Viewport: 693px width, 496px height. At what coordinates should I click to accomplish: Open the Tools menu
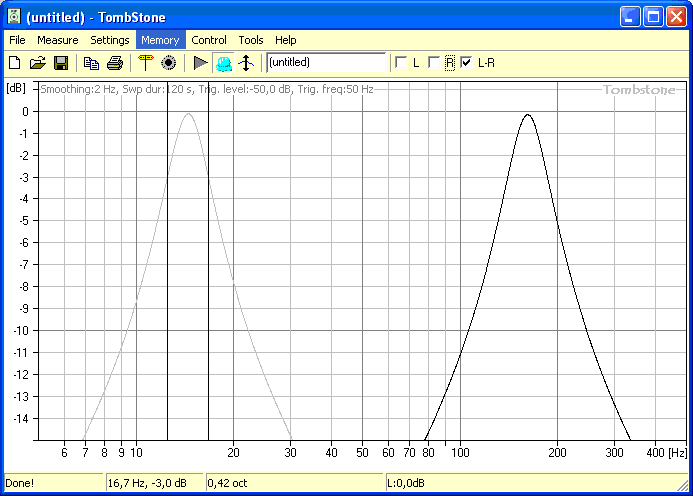[251, 40]
